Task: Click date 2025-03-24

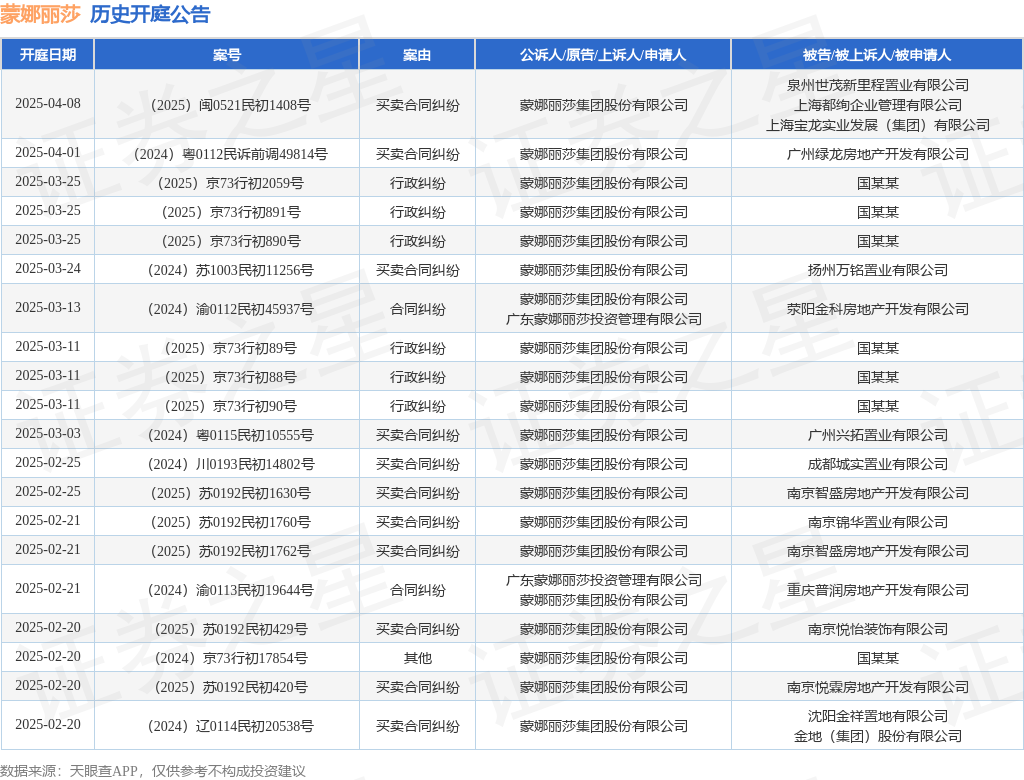Action: coord(48,268)
